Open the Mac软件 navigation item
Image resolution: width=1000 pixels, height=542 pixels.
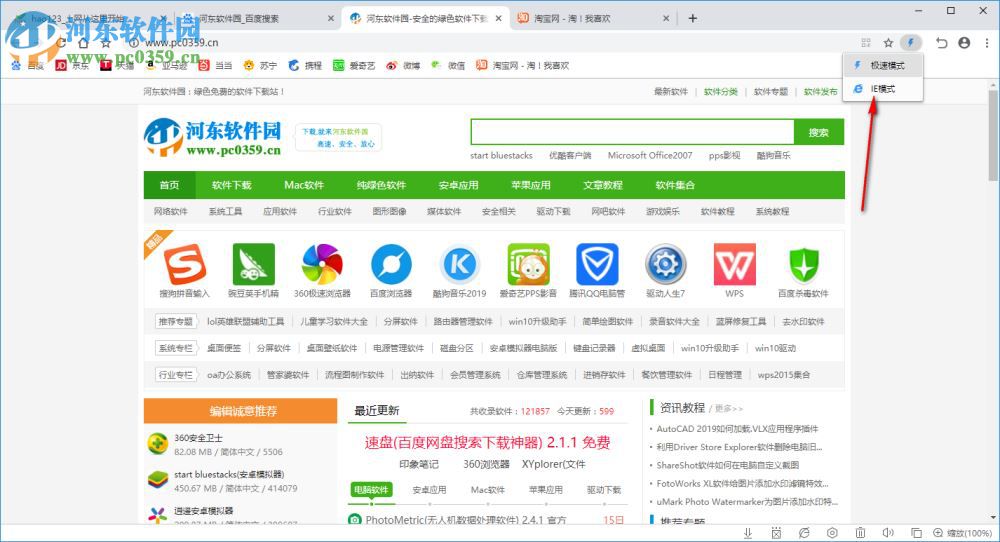(304, 185)
